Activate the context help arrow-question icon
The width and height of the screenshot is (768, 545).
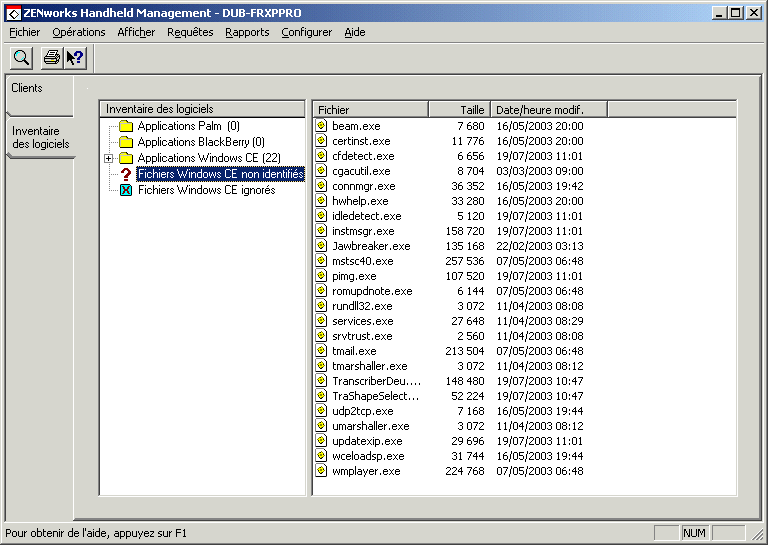click(x=75, y=58)
